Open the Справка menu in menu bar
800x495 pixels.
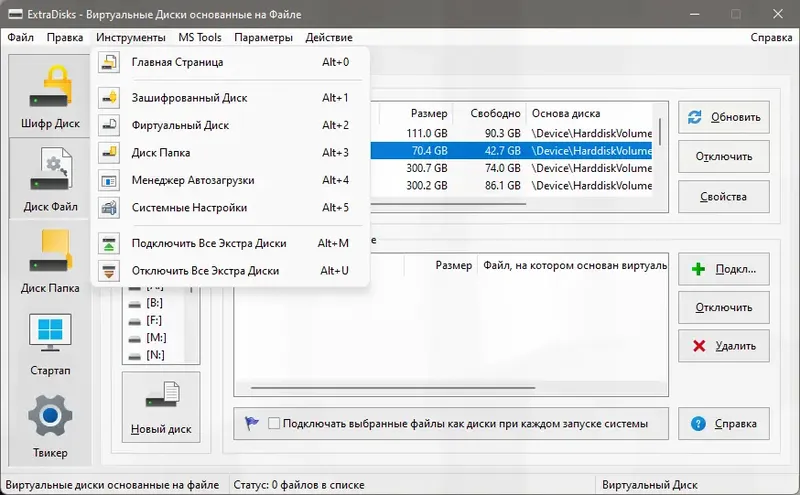771,37
